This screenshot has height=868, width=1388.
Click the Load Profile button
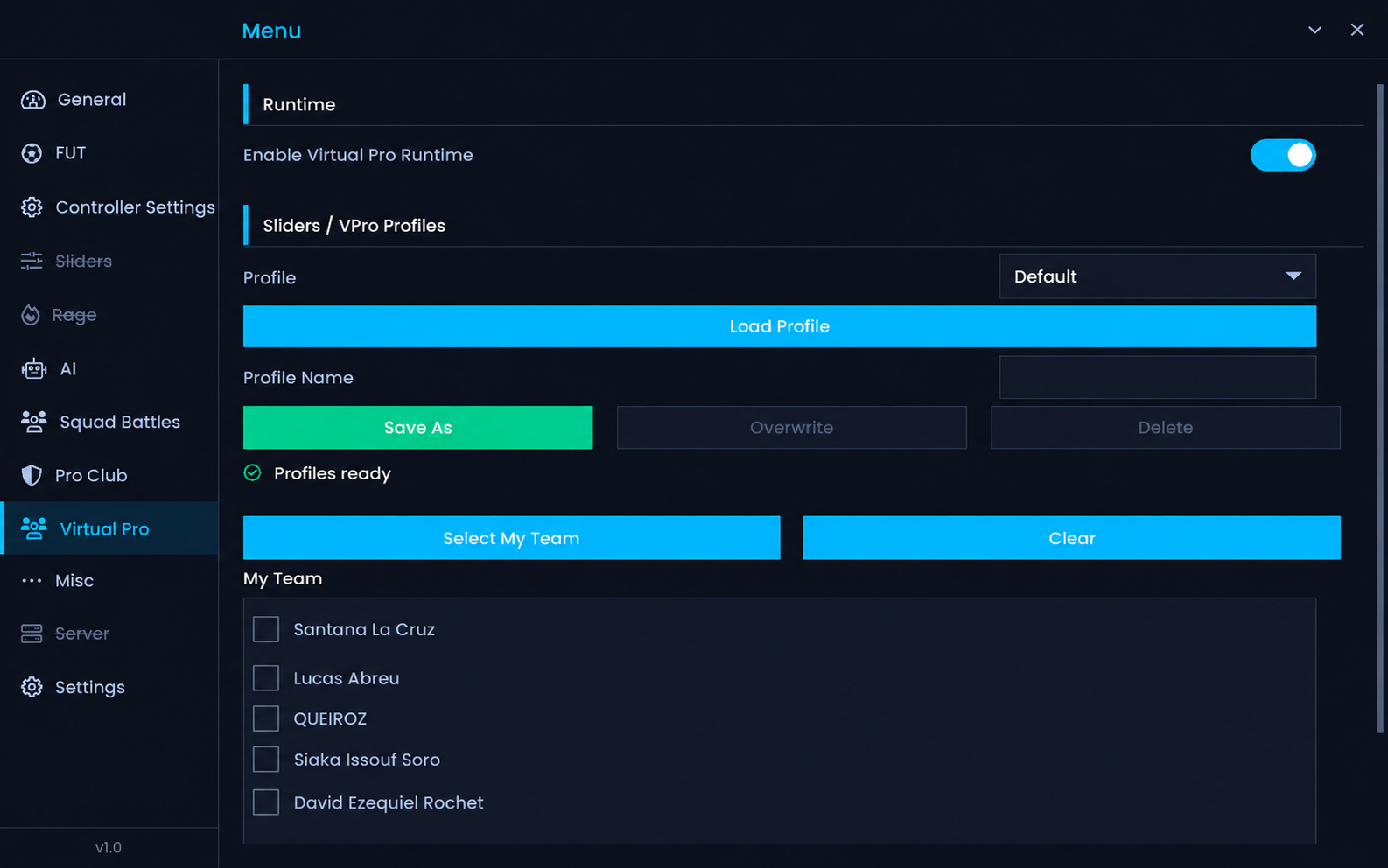click(x=779, y=326)
